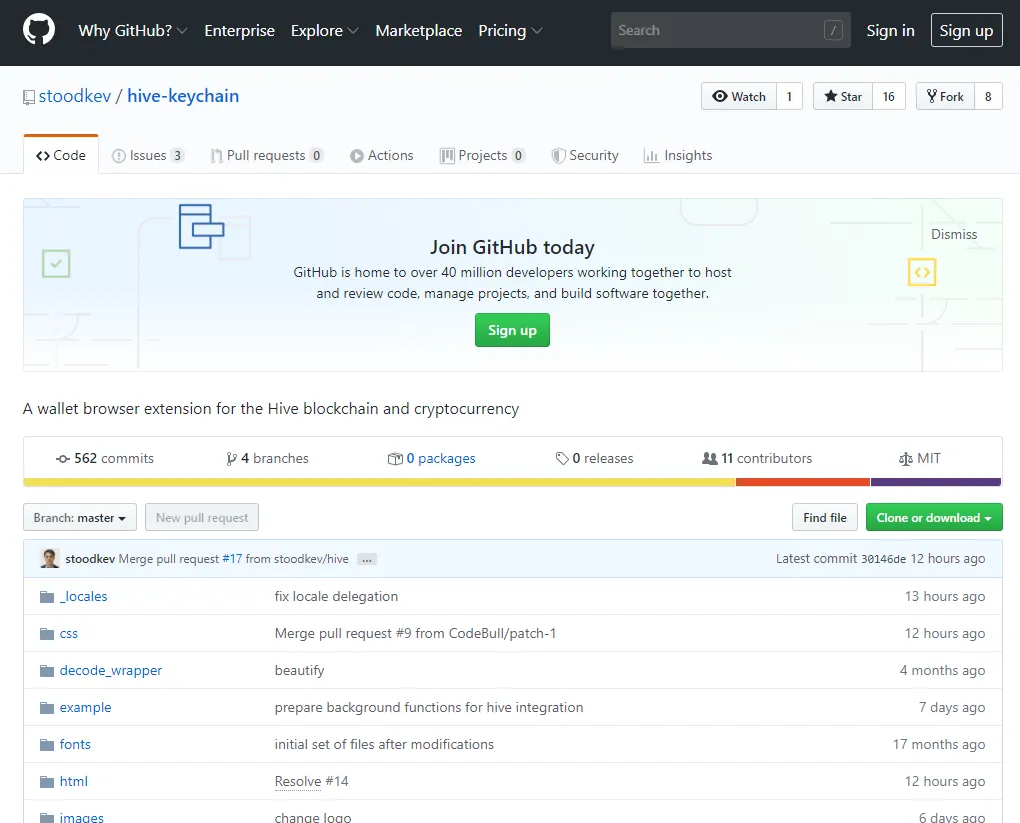The image size is (1020, 823).
Task: Switch to the Issues tab
Action: click(x=148, y=155)
